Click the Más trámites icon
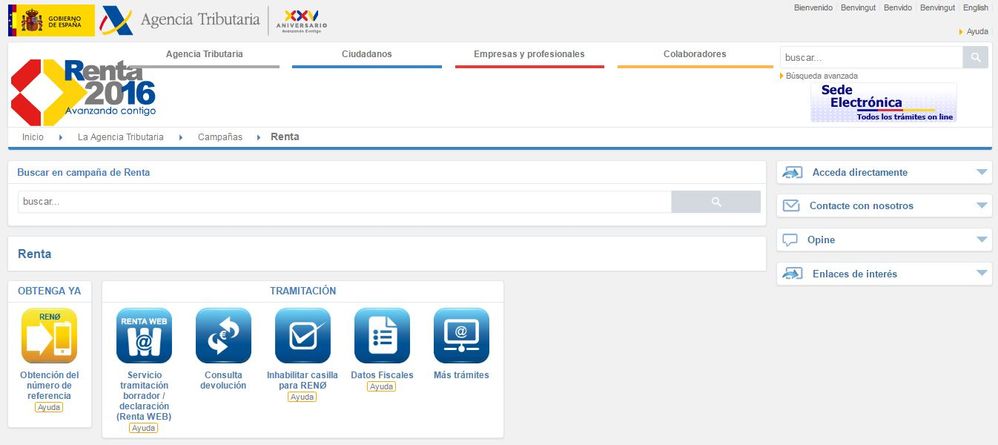 pyautogui.click(x=461, y=335)
